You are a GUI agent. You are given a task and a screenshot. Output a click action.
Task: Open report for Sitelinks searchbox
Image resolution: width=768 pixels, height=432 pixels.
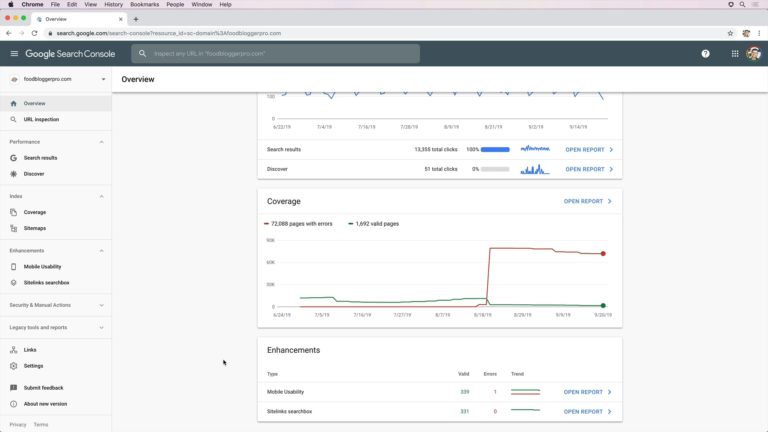point(588,411)
